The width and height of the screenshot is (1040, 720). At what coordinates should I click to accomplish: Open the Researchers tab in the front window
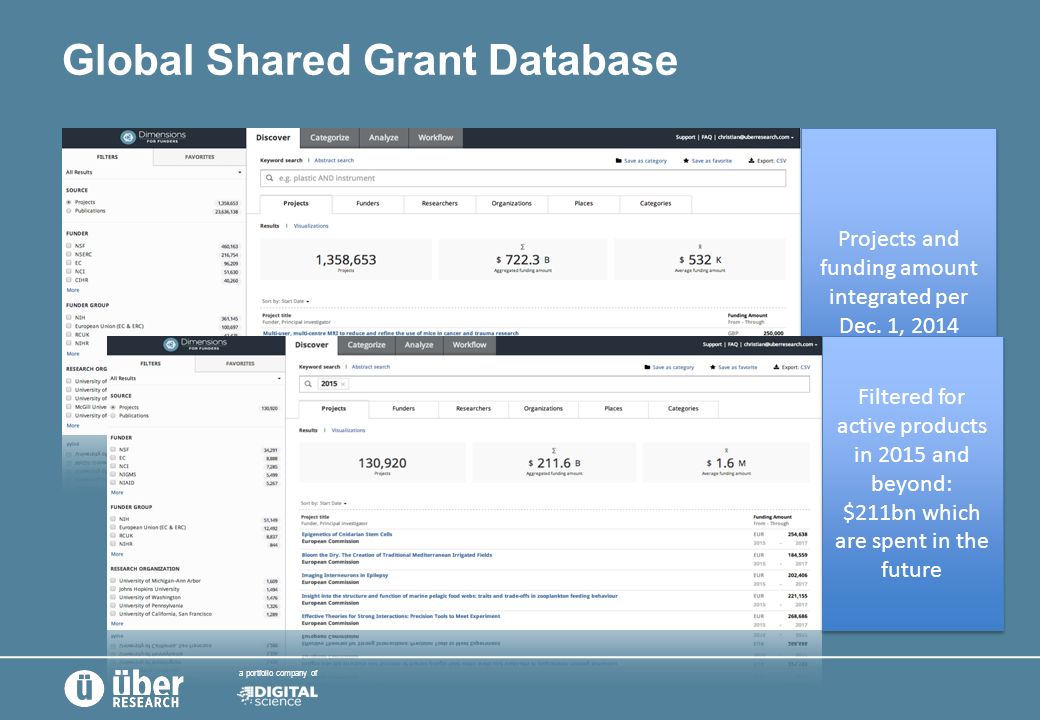(474, 408)
